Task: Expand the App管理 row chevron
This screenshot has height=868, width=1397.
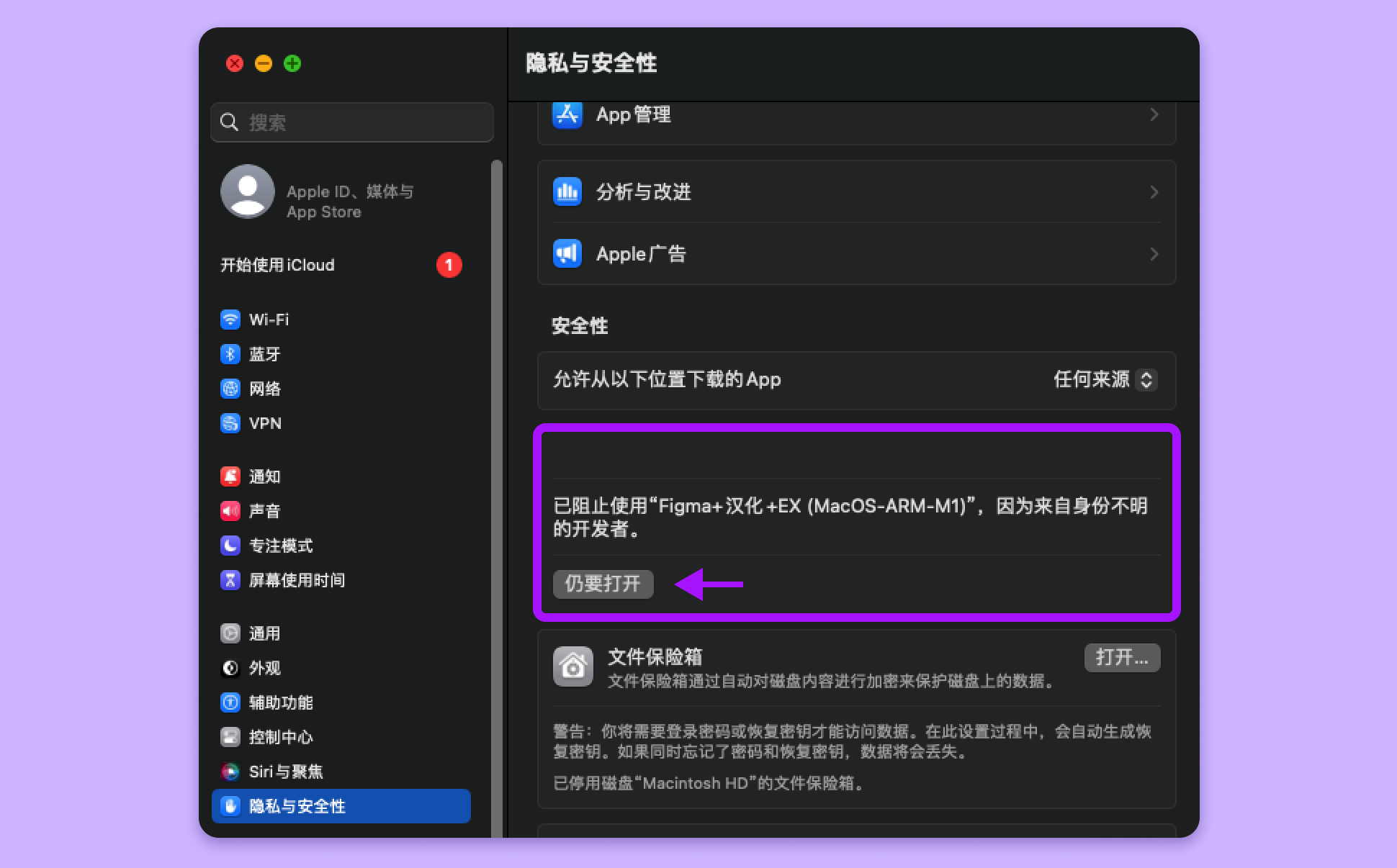Action: click(x=1154, y=114)
